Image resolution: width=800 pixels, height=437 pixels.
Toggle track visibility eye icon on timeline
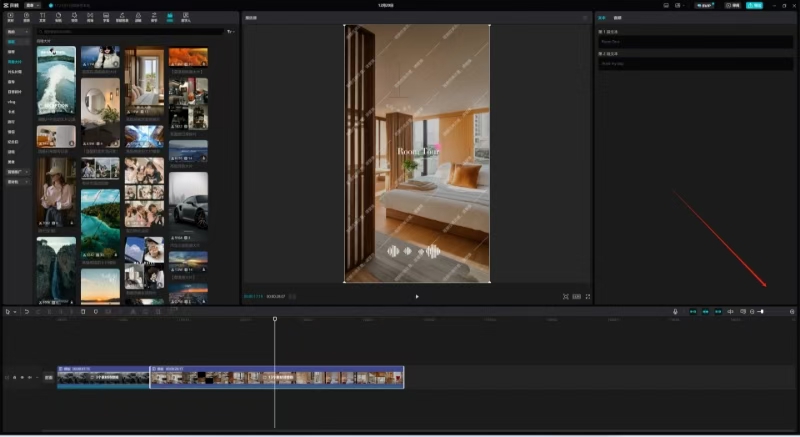pos(22,378)
